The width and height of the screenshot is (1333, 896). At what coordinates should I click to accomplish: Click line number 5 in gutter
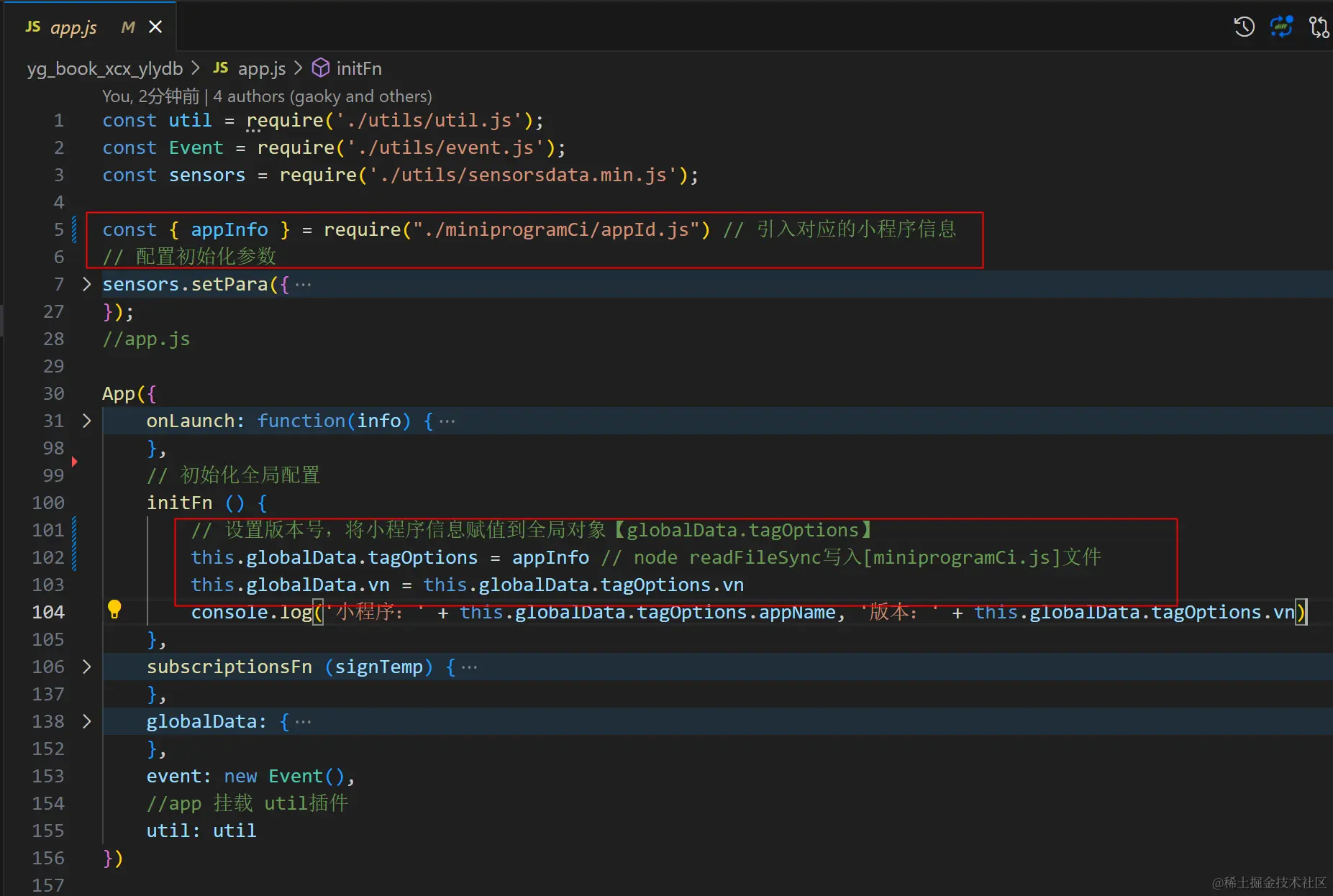(59, 229)
